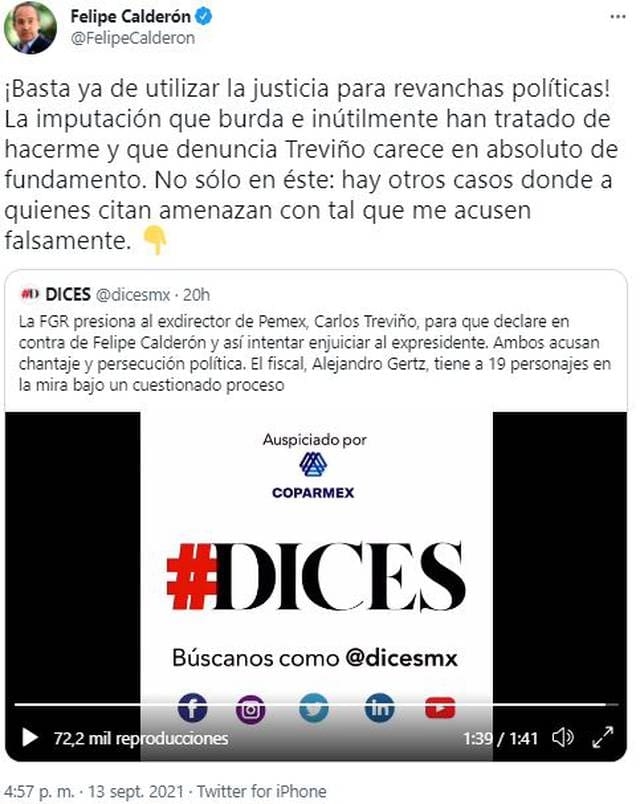Click the Twitter bird icon in video

(314, 708)
